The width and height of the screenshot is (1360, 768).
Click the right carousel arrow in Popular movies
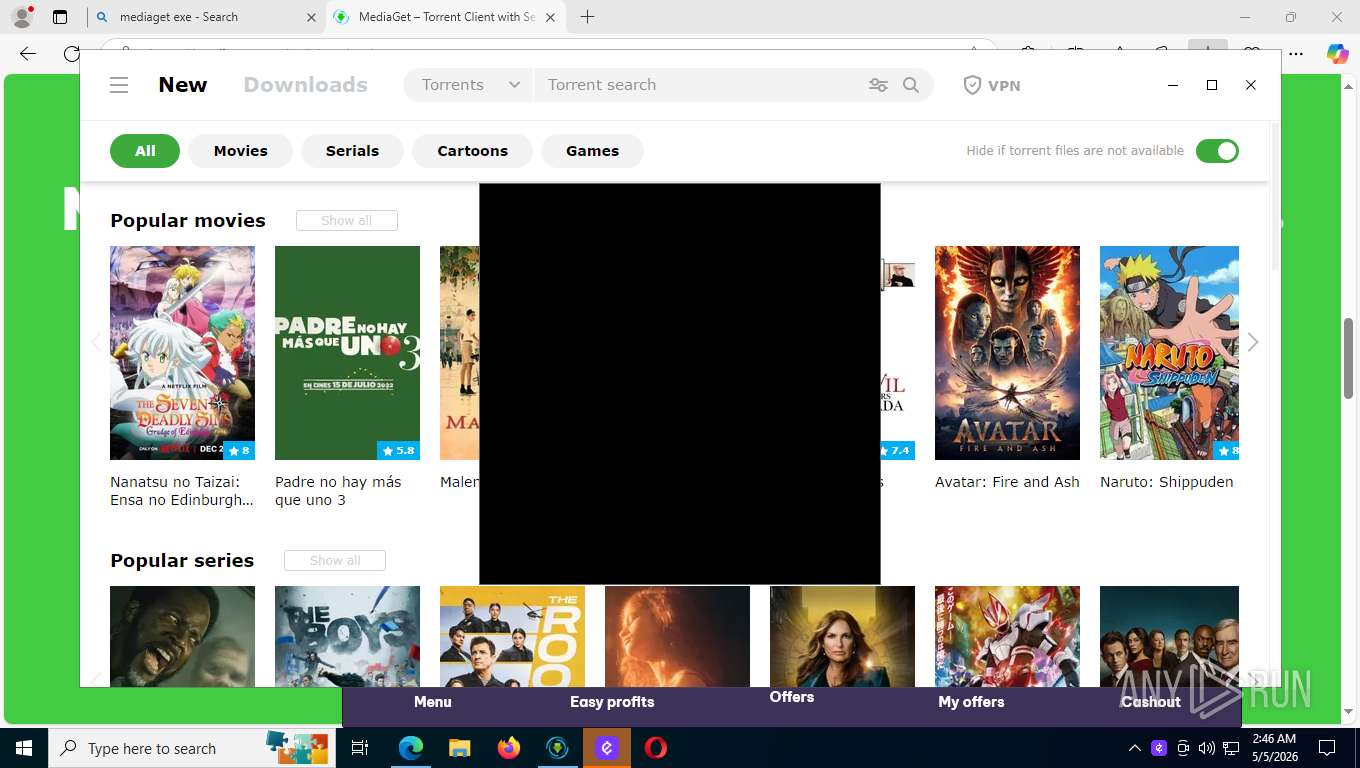coord(1253,342)
